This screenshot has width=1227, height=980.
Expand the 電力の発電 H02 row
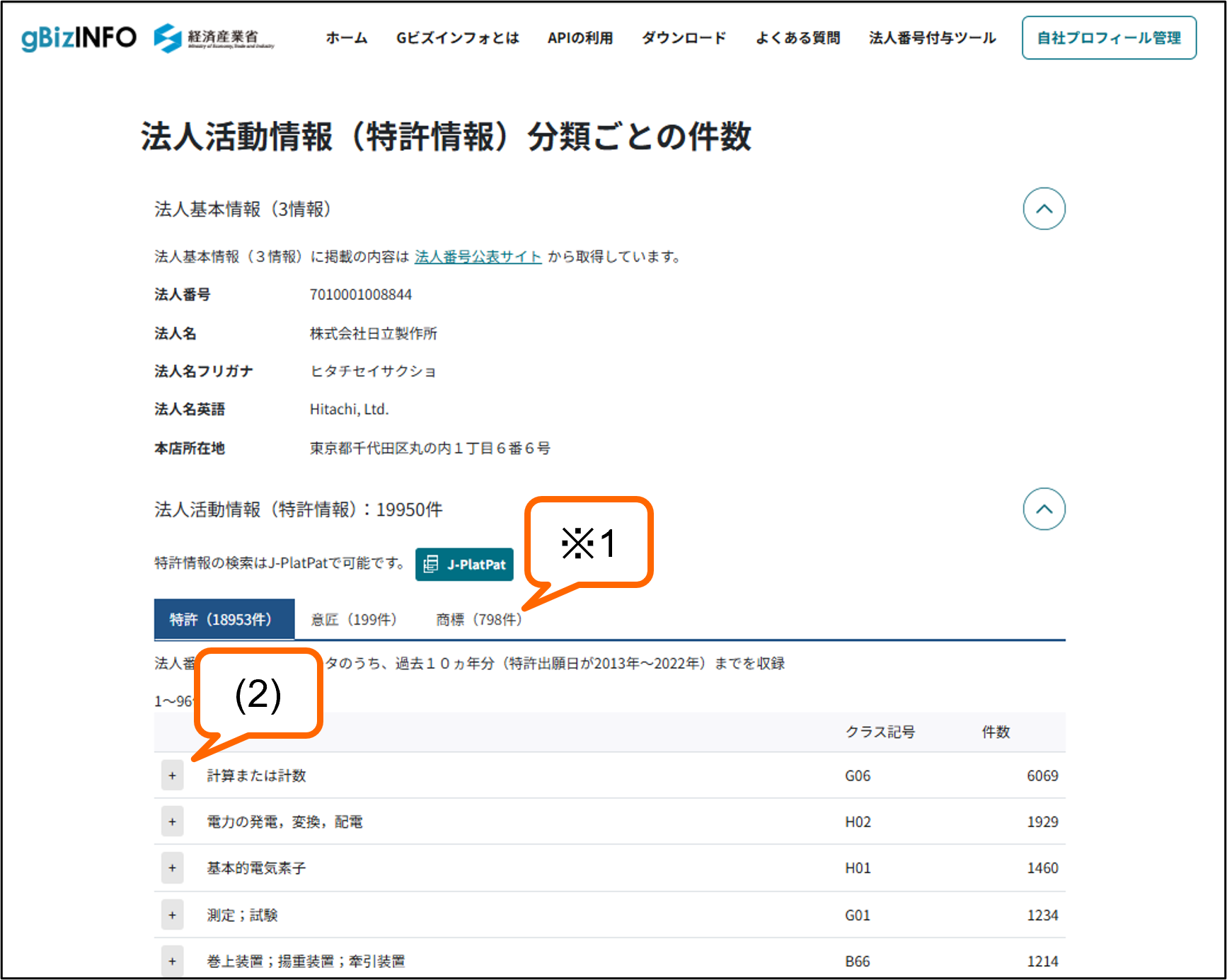pyautogui.click(x=172, y=822)
